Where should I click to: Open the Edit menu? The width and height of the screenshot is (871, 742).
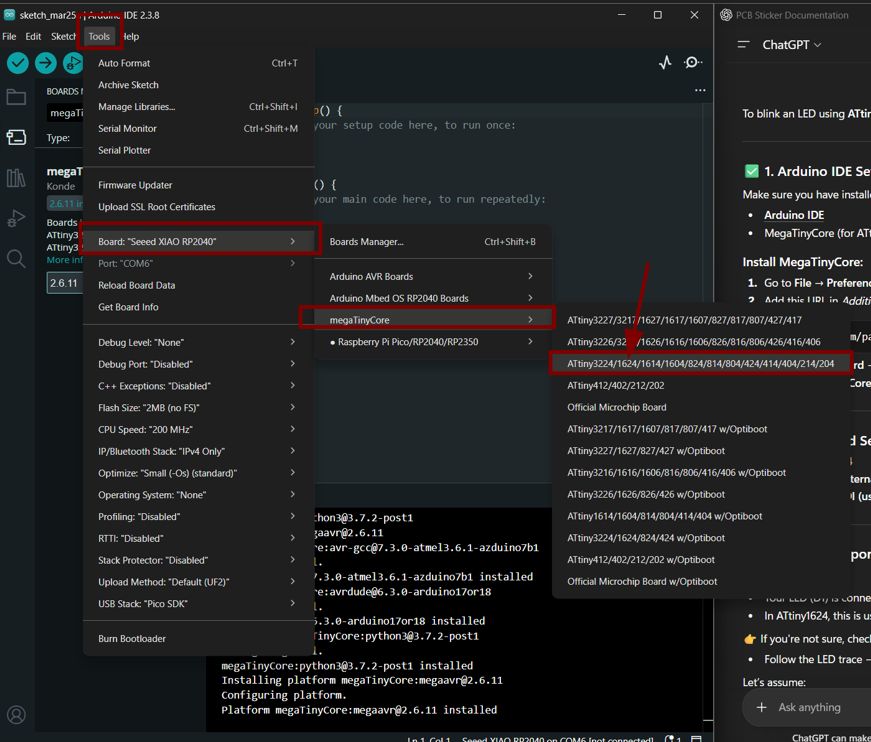click(33, 36)
